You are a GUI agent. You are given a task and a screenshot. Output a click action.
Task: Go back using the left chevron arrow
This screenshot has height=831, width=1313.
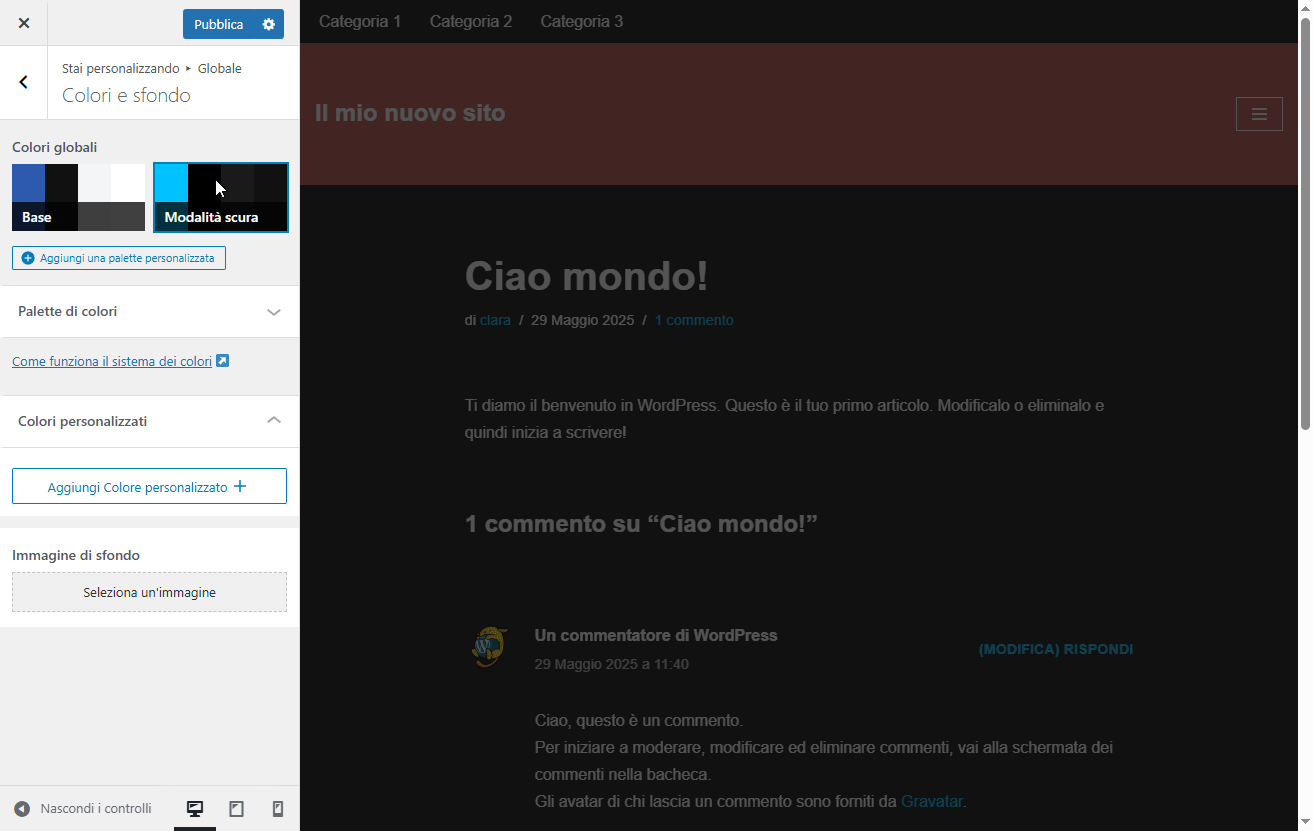pyautogui.click(x=24, y=82)
